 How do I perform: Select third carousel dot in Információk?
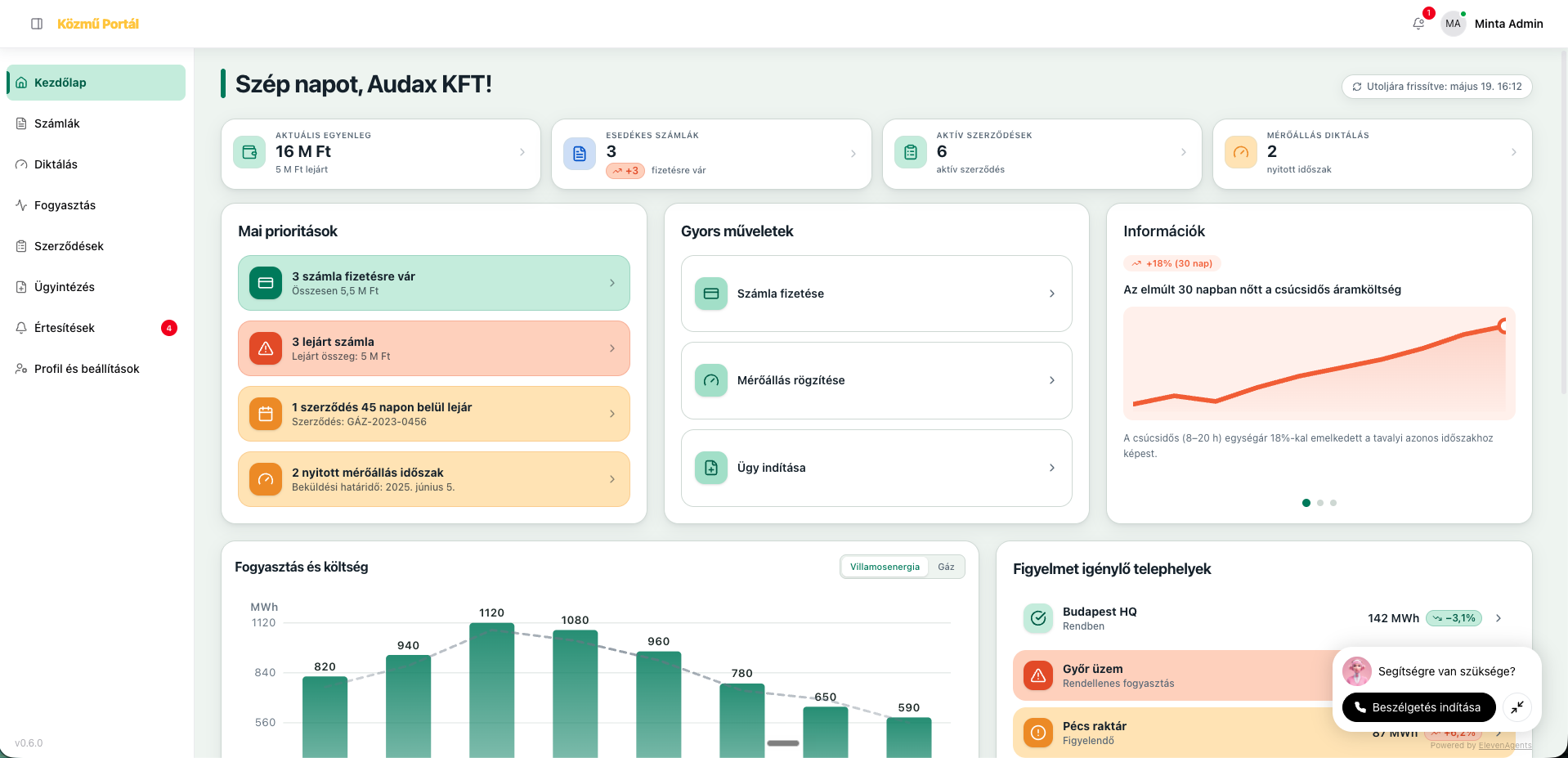(1333, 503)
